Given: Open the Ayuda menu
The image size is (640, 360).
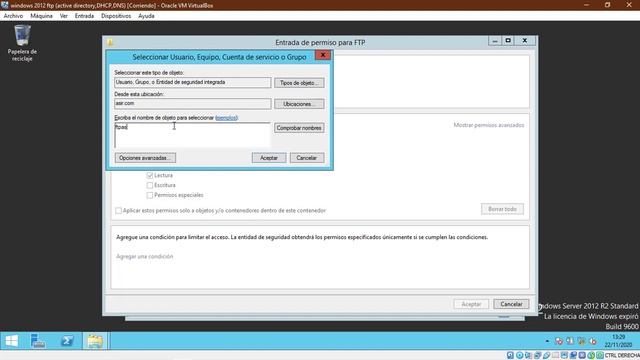Looking at the screenshot, I should [x=146, y=16].
